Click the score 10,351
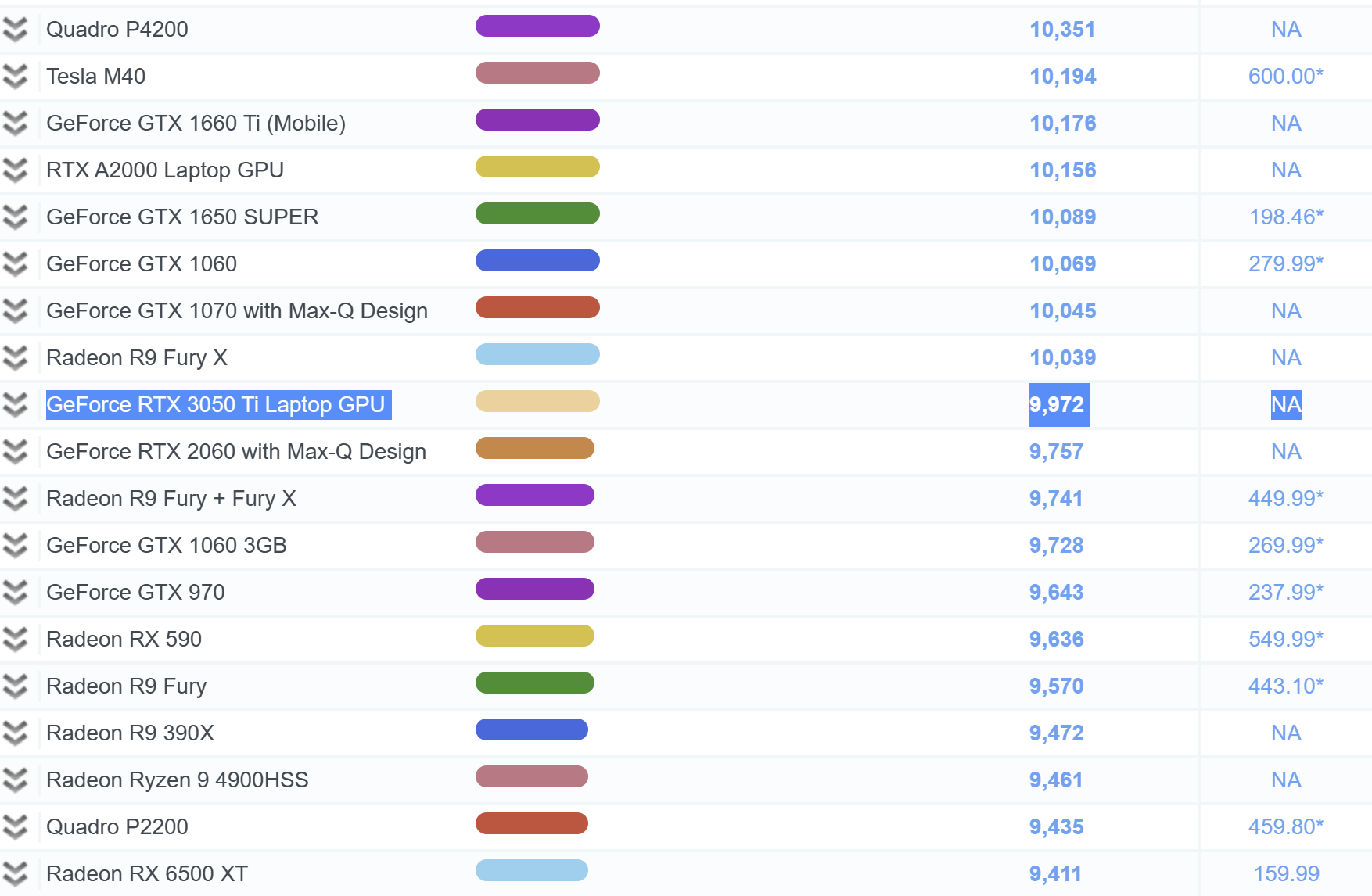This screenshot has height=896, width=1372. (x=1062, y=30)
